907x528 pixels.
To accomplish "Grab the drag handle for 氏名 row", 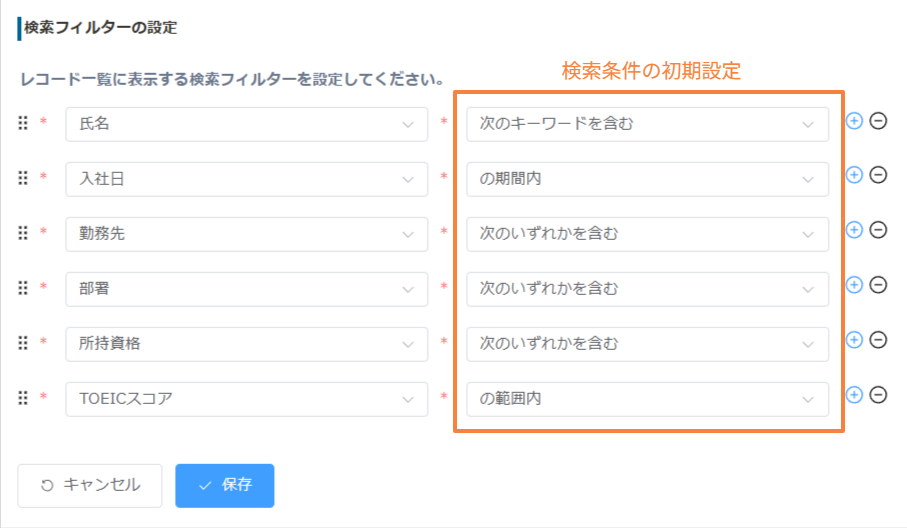I will pyautogui.click(x=23, y=123).
